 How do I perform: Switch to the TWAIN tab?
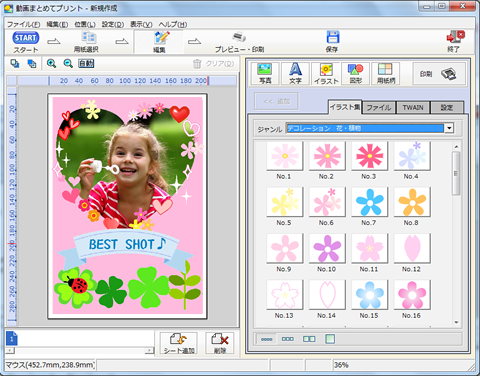pos(413,108)
